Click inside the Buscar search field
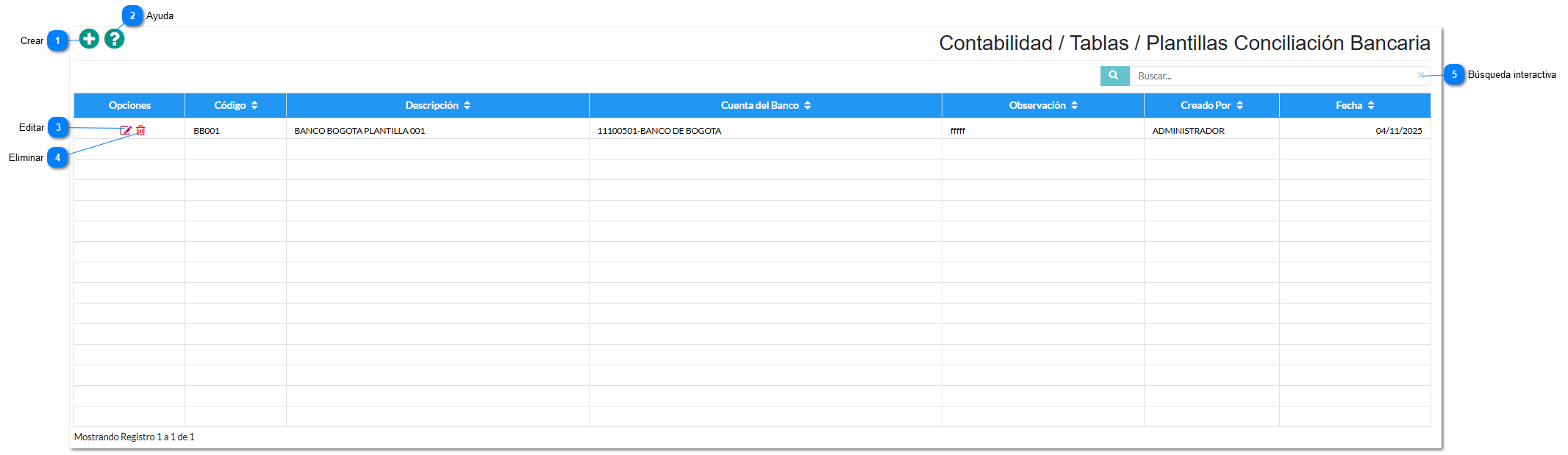Viewport: 1568px width, 455px height. point(1272,76)
